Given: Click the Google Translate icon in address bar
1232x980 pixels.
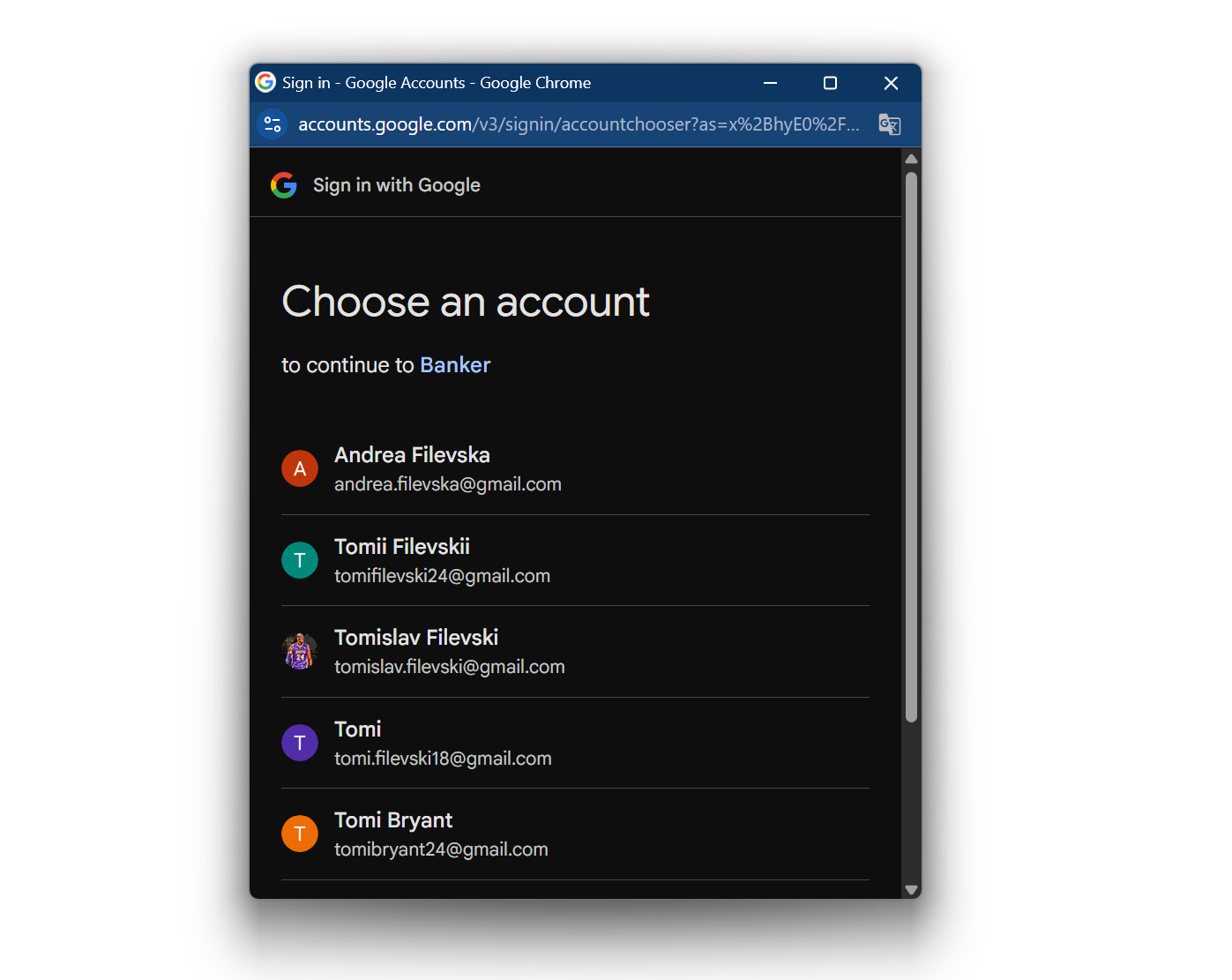Looking at the screenshot, I should coord(889,124).
